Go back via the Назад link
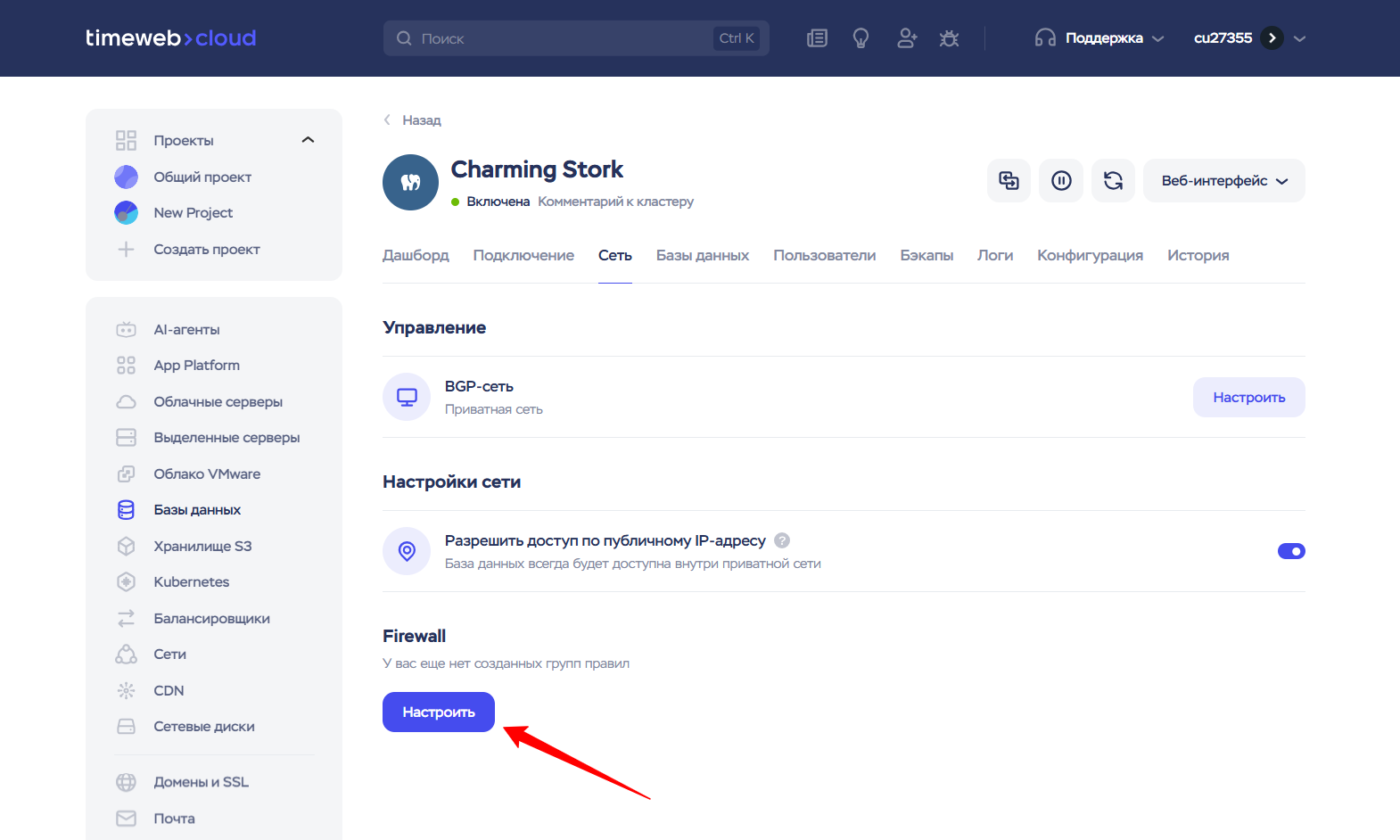1400x840 pixels. coord(421,120)
